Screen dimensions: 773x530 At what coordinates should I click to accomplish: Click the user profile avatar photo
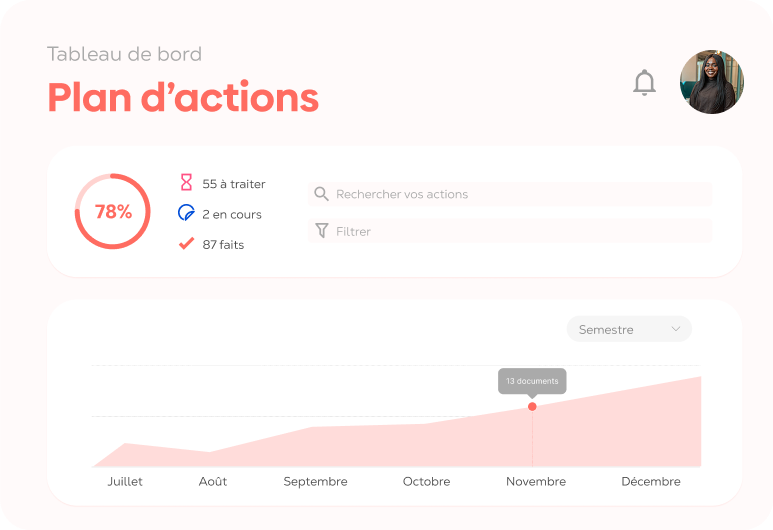point(712,82)
